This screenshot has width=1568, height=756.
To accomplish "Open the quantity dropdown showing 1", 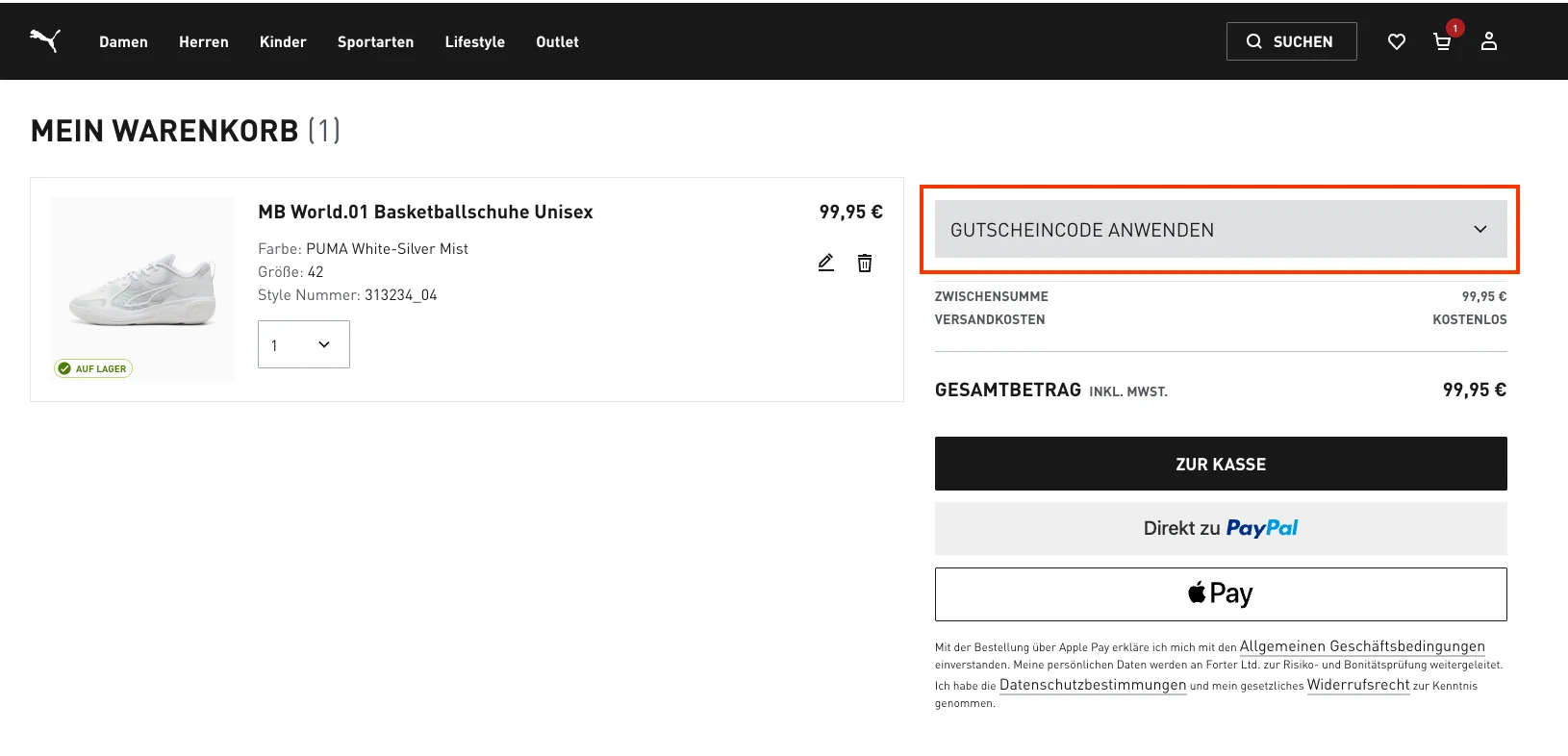I will 303,344.
